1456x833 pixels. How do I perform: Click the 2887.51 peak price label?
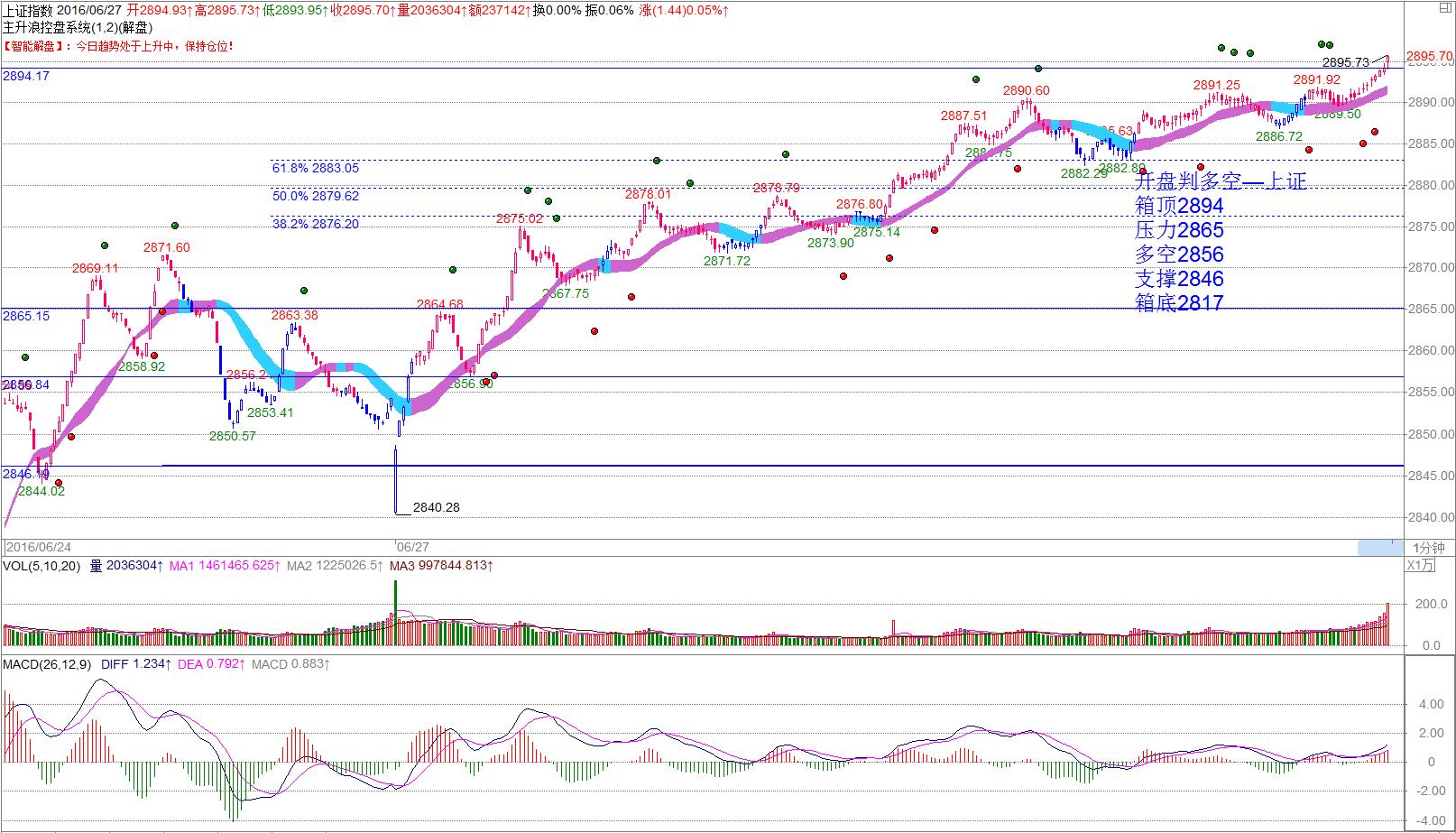963,116
